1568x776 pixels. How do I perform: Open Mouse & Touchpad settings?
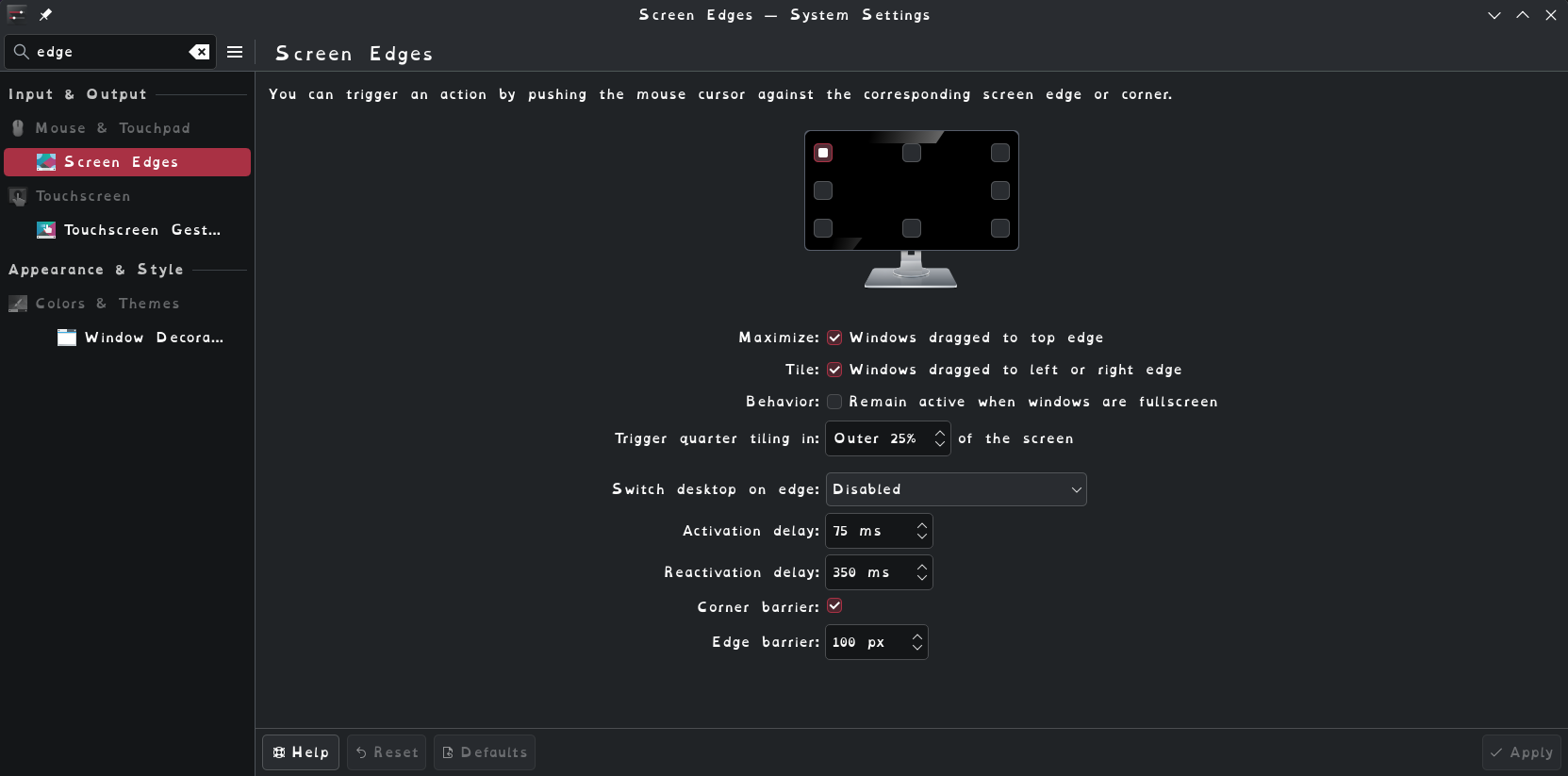(x=127, y=128)
